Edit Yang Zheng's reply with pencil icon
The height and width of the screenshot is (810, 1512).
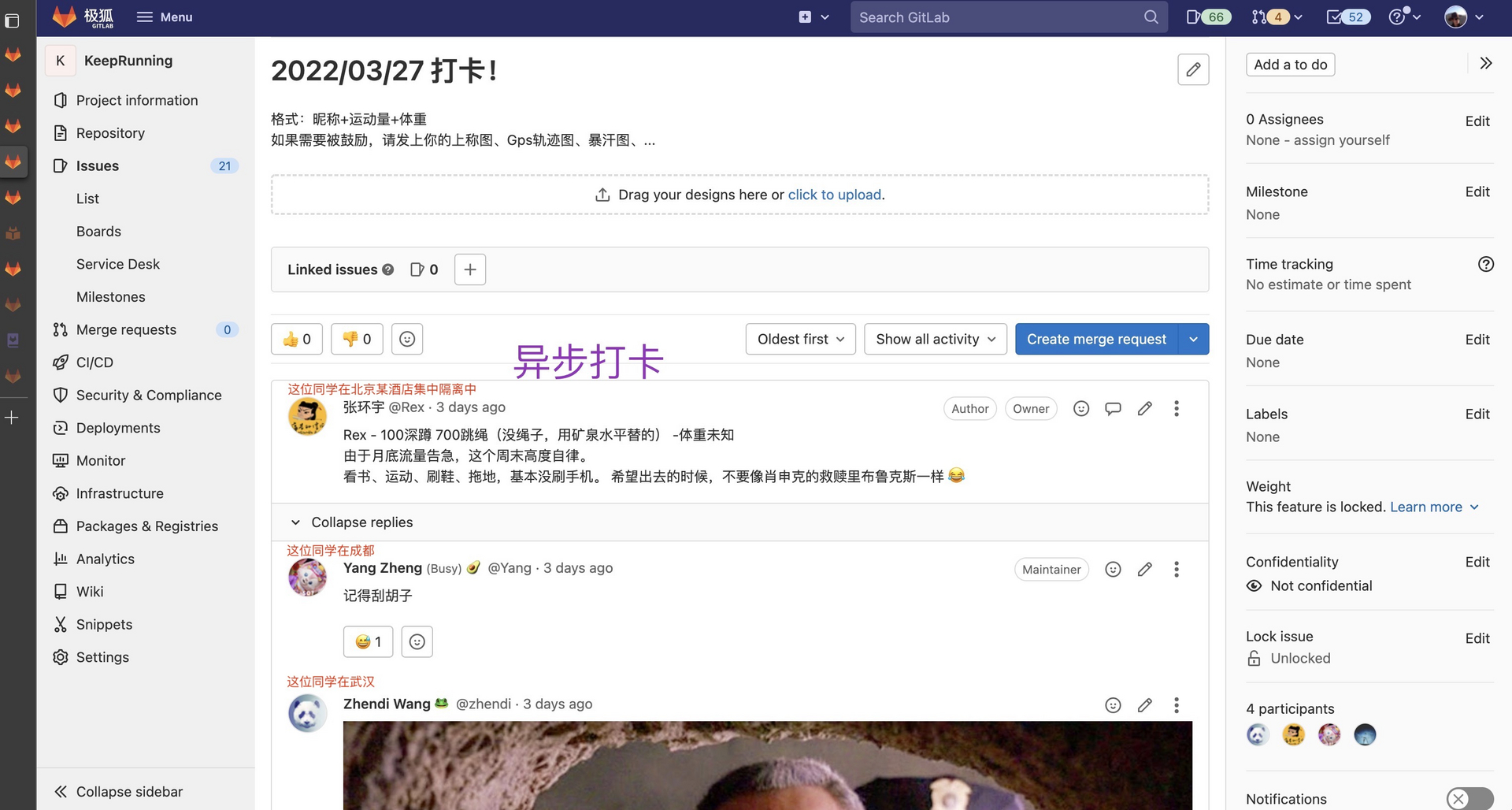pos(1145,569)
